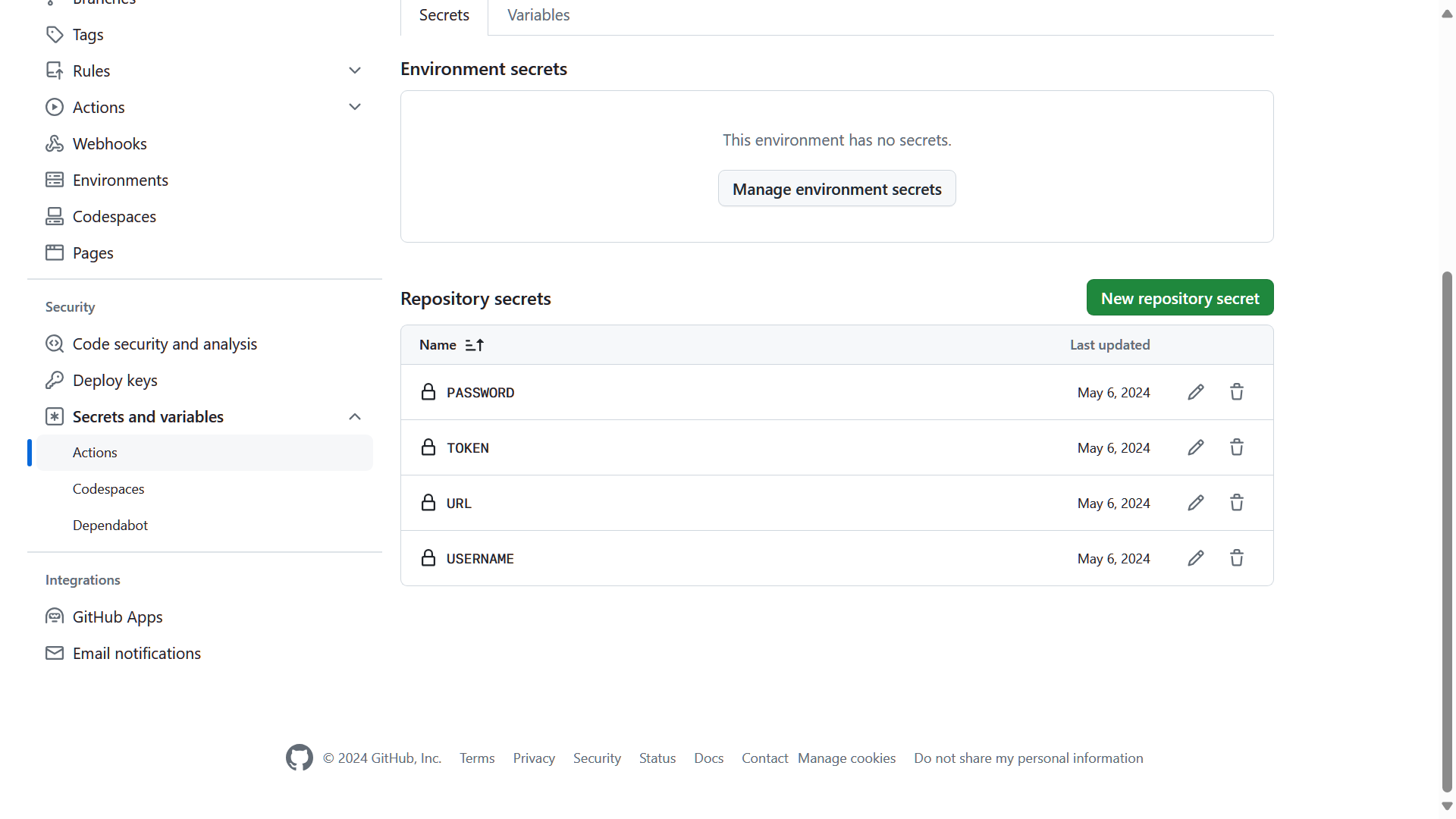Click the GitHub logo in footer
The image size is (1456, 819).
(299, 758)
